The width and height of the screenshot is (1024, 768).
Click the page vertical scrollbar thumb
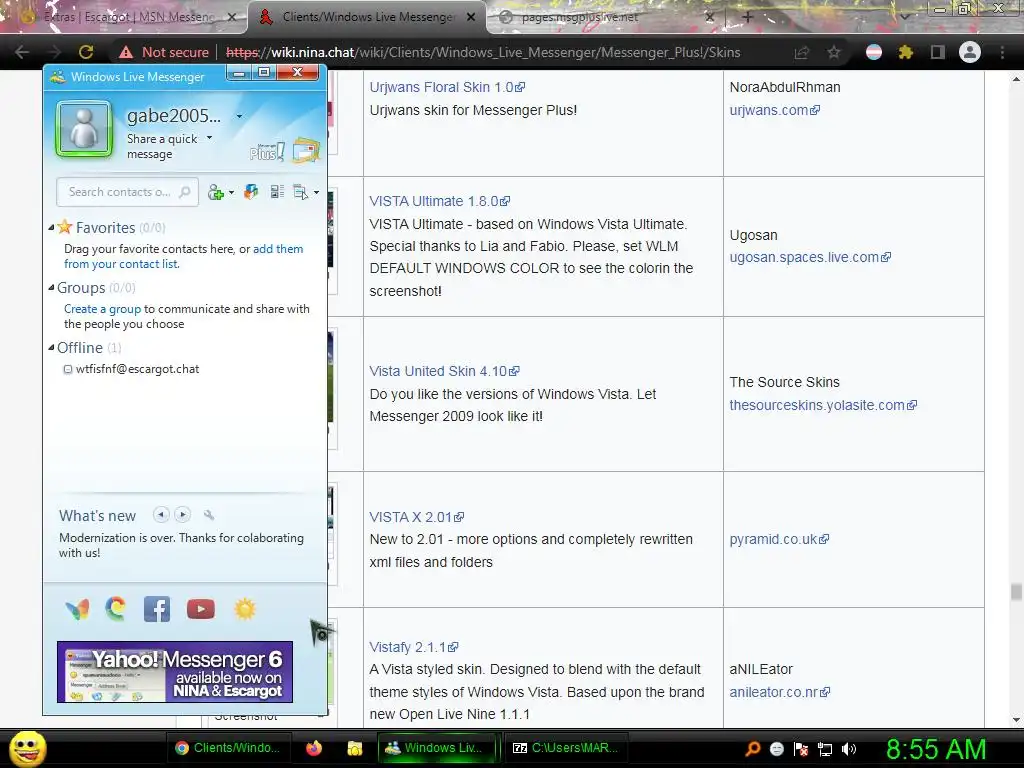[x=1016, y=591]
